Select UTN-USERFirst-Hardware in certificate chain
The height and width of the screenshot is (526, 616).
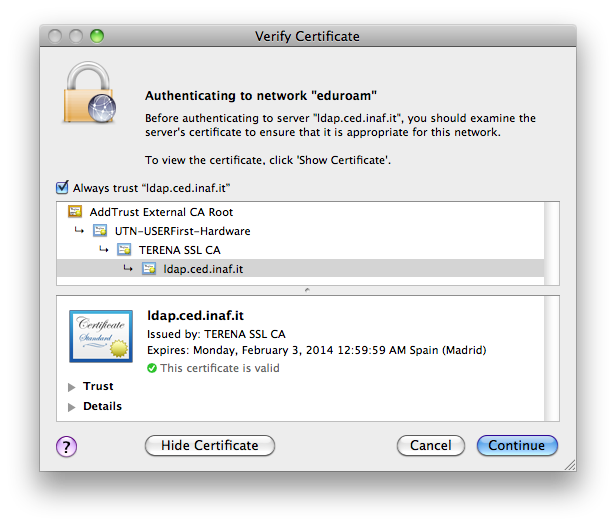[300, 231]
